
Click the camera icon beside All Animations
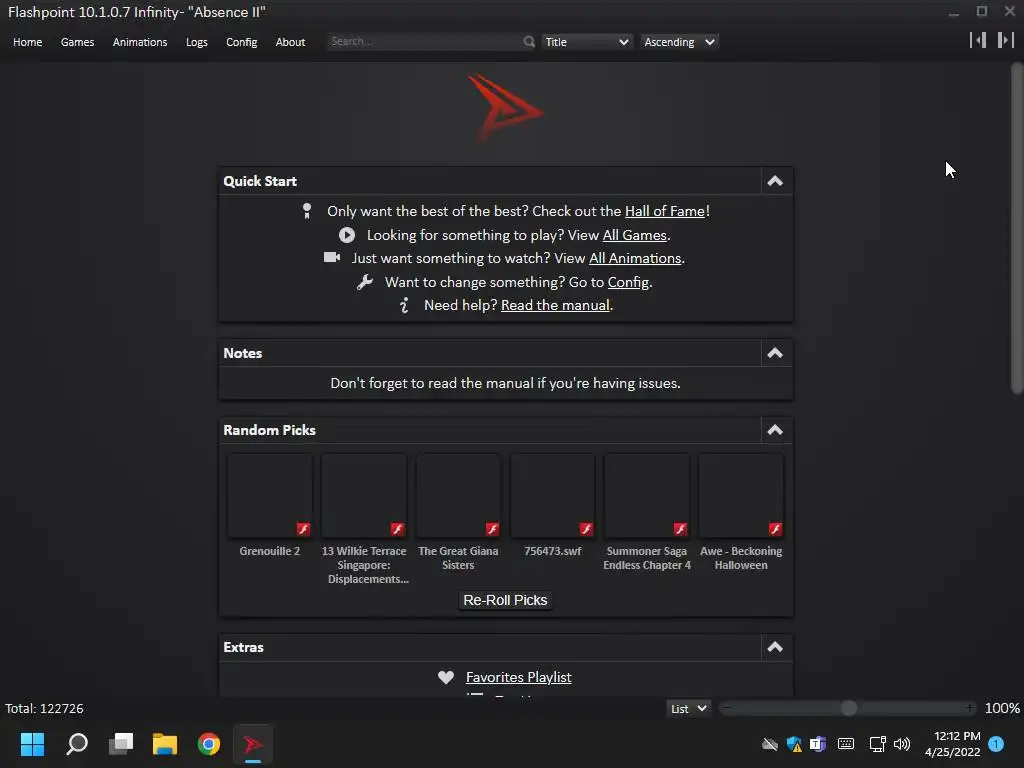pos(332,257)
